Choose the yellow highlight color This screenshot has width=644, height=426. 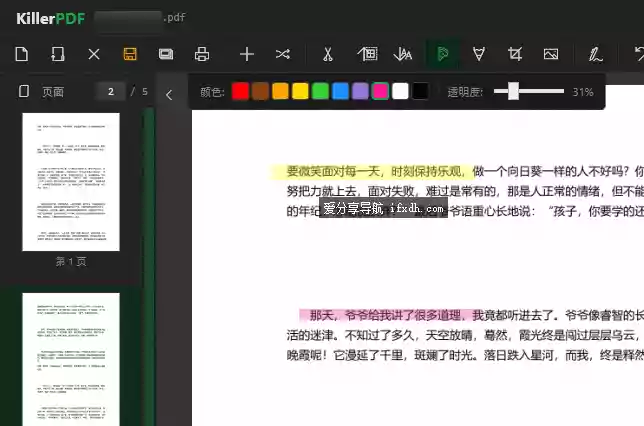tap(300, 91)
